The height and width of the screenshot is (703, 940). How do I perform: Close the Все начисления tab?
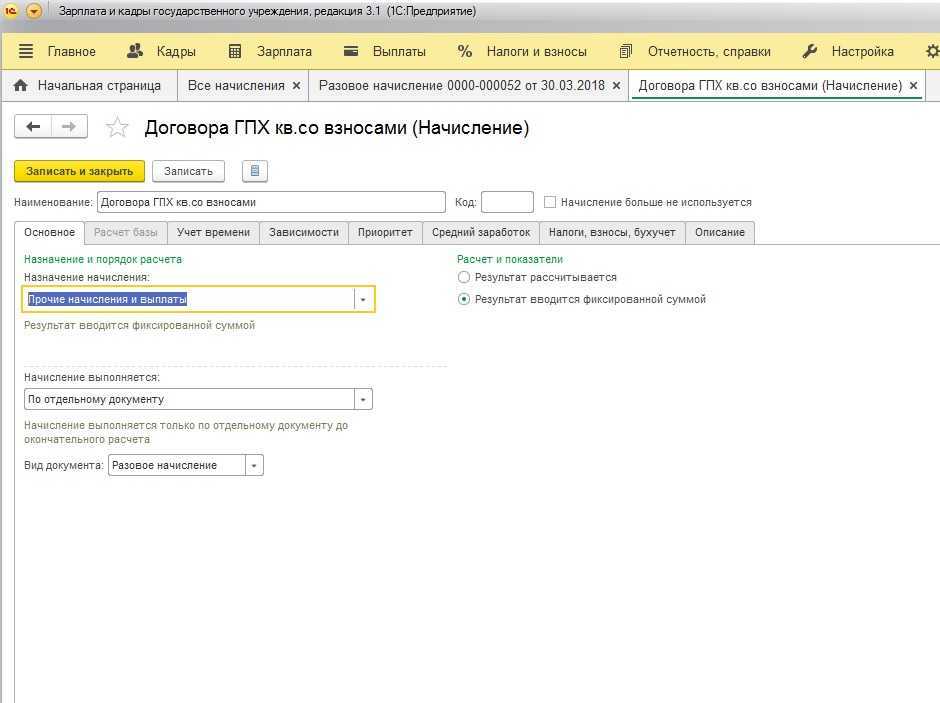click(296, 86)
